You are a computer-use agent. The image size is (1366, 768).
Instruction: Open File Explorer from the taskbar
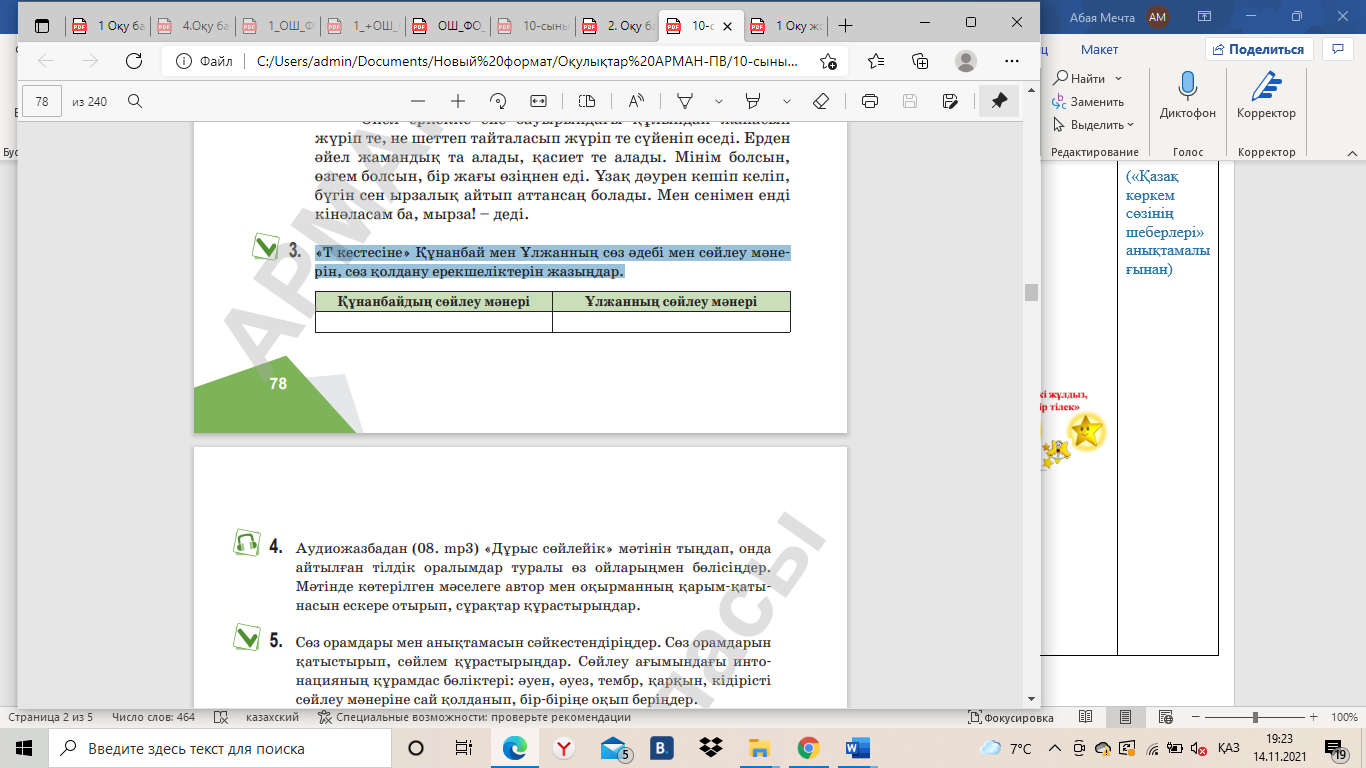(x=760, y=748)
